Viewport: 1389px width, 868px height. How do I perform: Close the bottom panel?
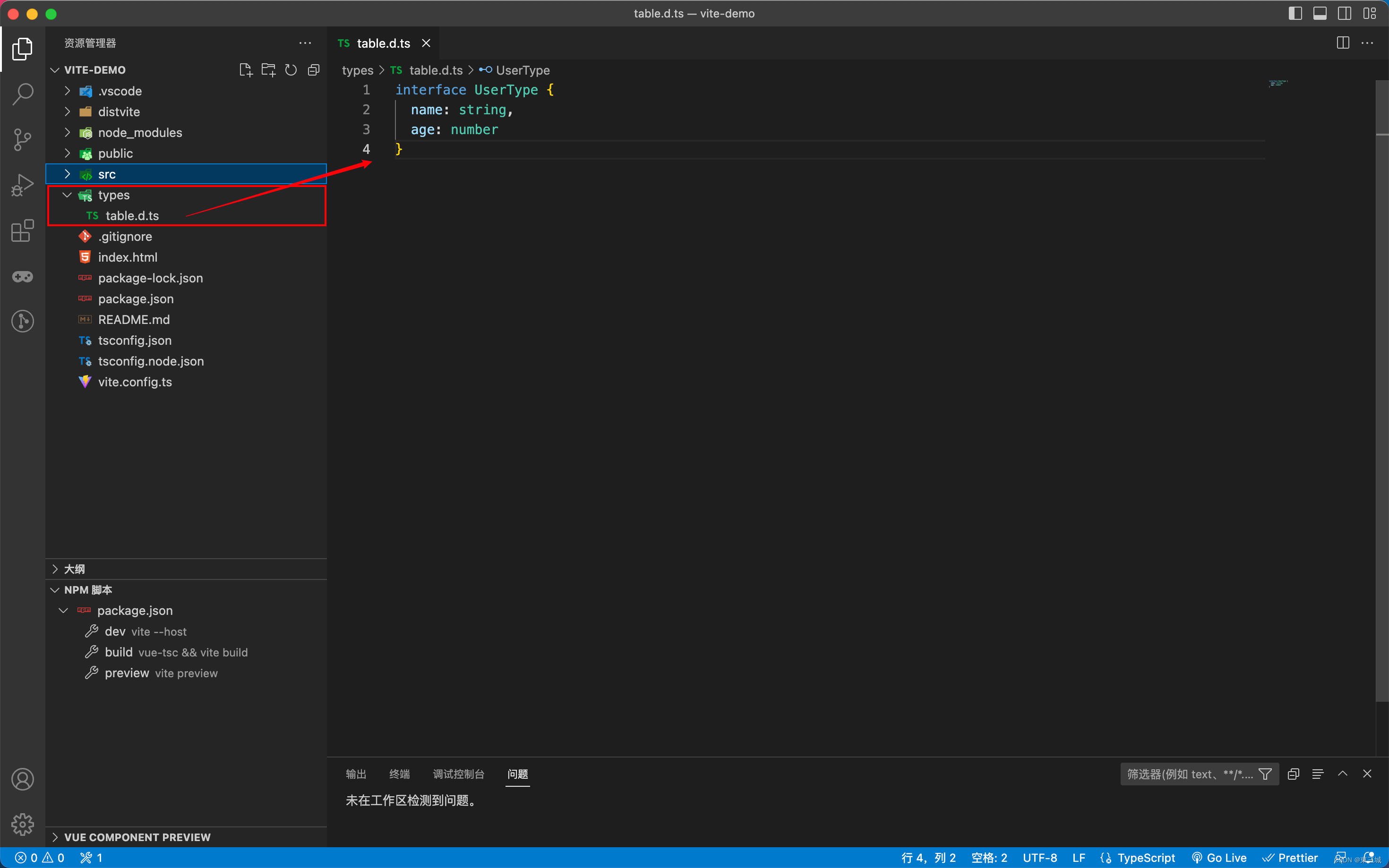[x=1367, y=774]
